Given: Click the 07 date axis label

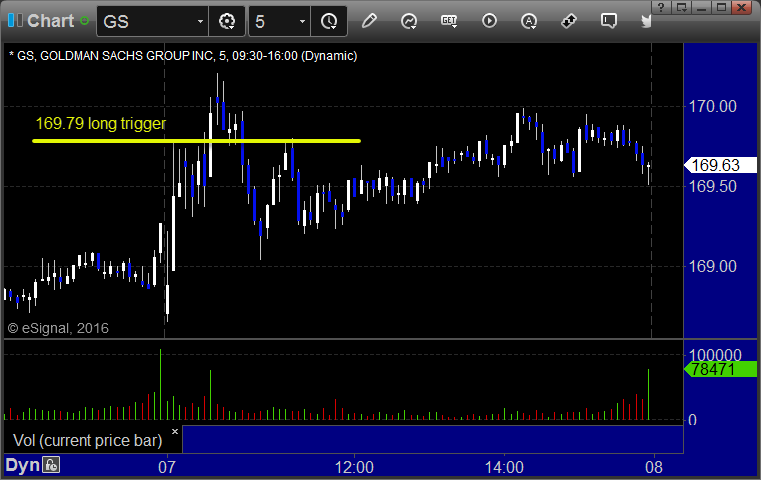Looking at the screenshot, I should pyautogui.click(x=167, y=467).
